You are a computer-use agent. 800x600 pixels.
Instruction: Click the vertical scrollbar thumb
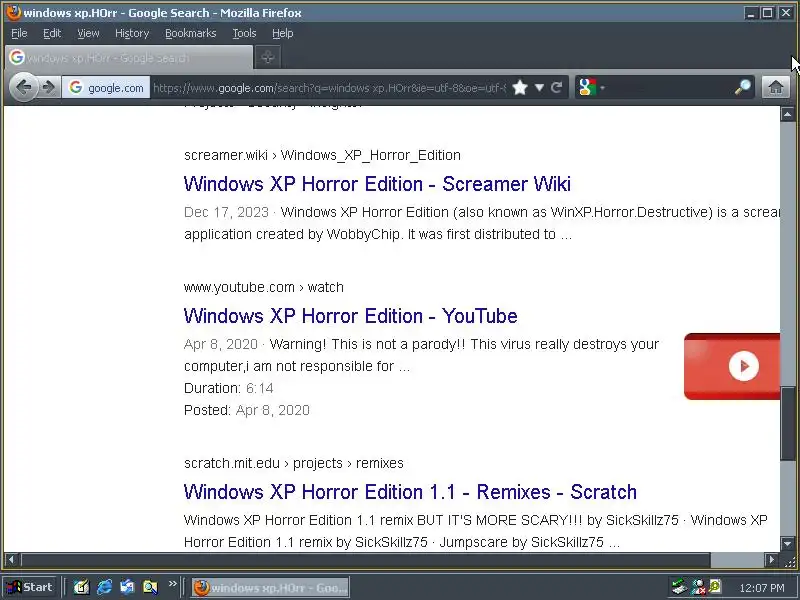tap(787, 424)
